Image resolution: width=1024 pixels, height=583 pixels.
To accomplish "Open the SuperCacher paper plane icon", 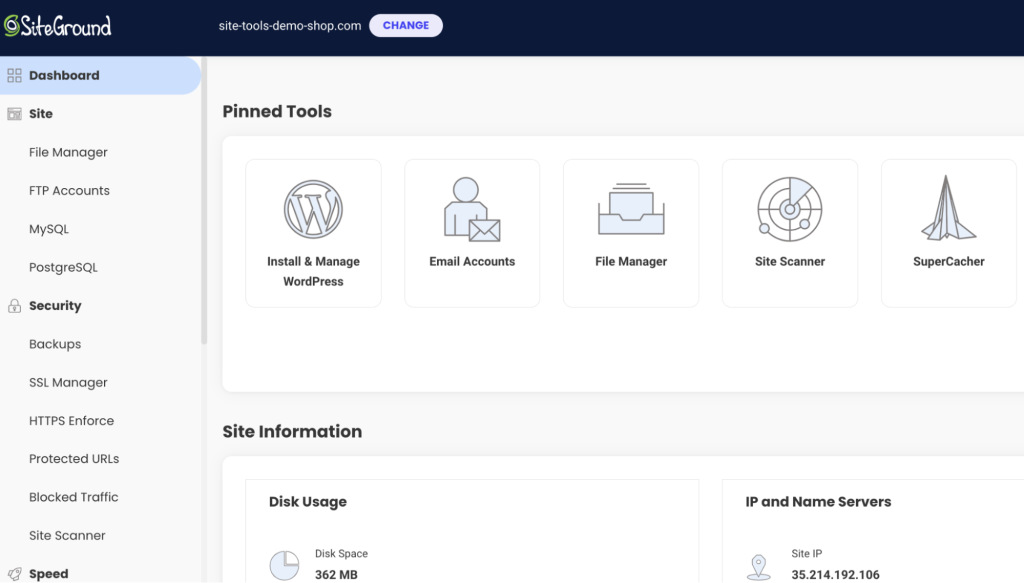I will 948,209.
